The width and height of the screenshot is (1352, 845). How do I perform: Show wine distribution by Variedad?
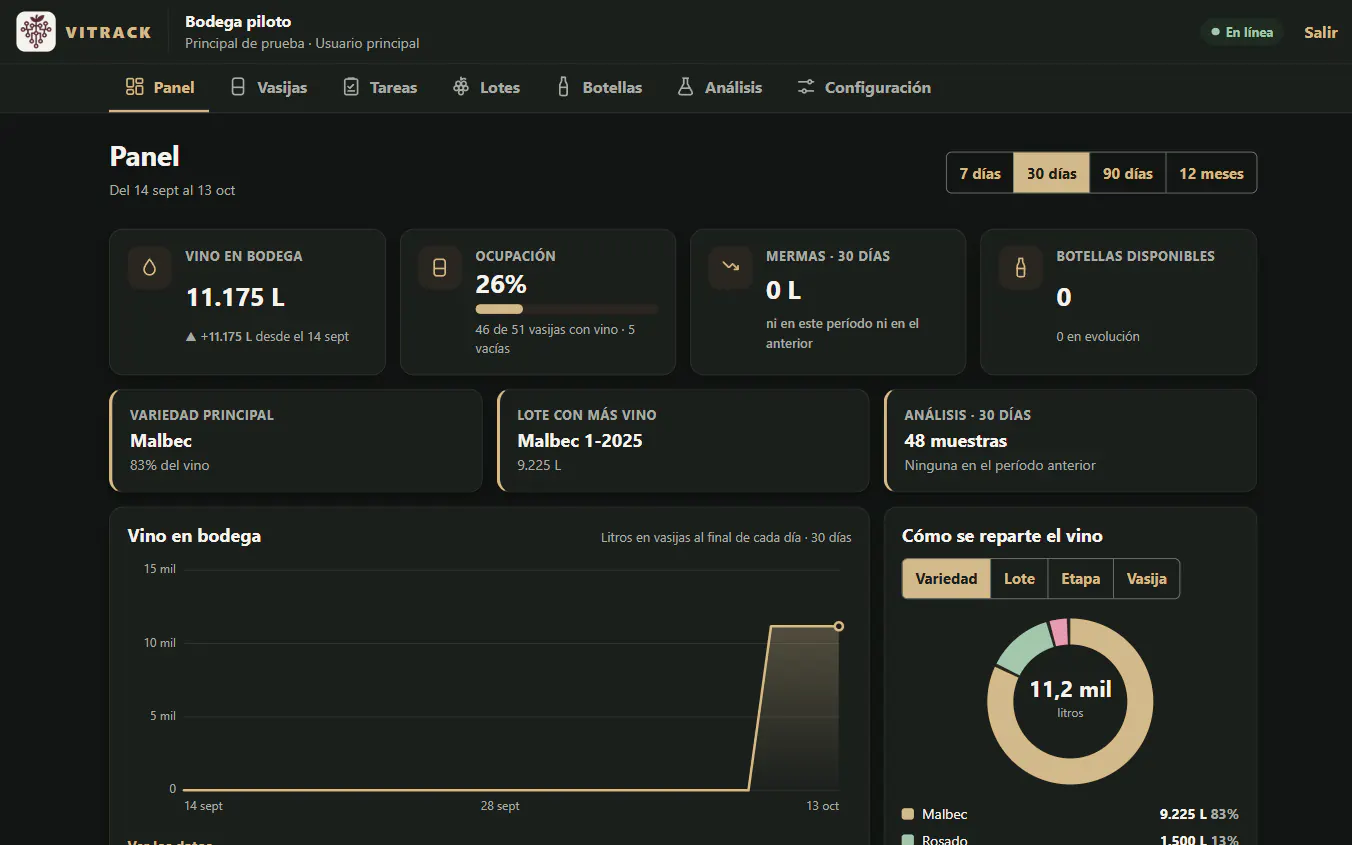(x=946, y=579)
